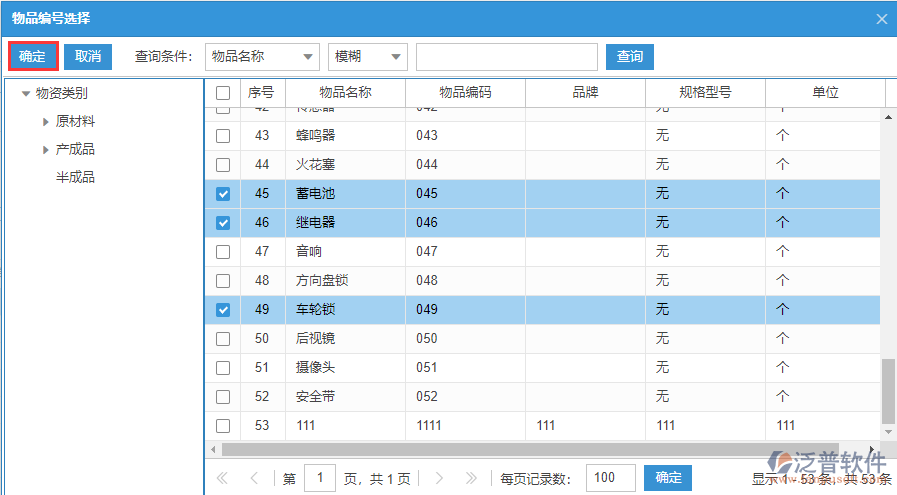The image size is (897, 495).
Task: Sort by 规格型号 column header
Action: (705, 93)
